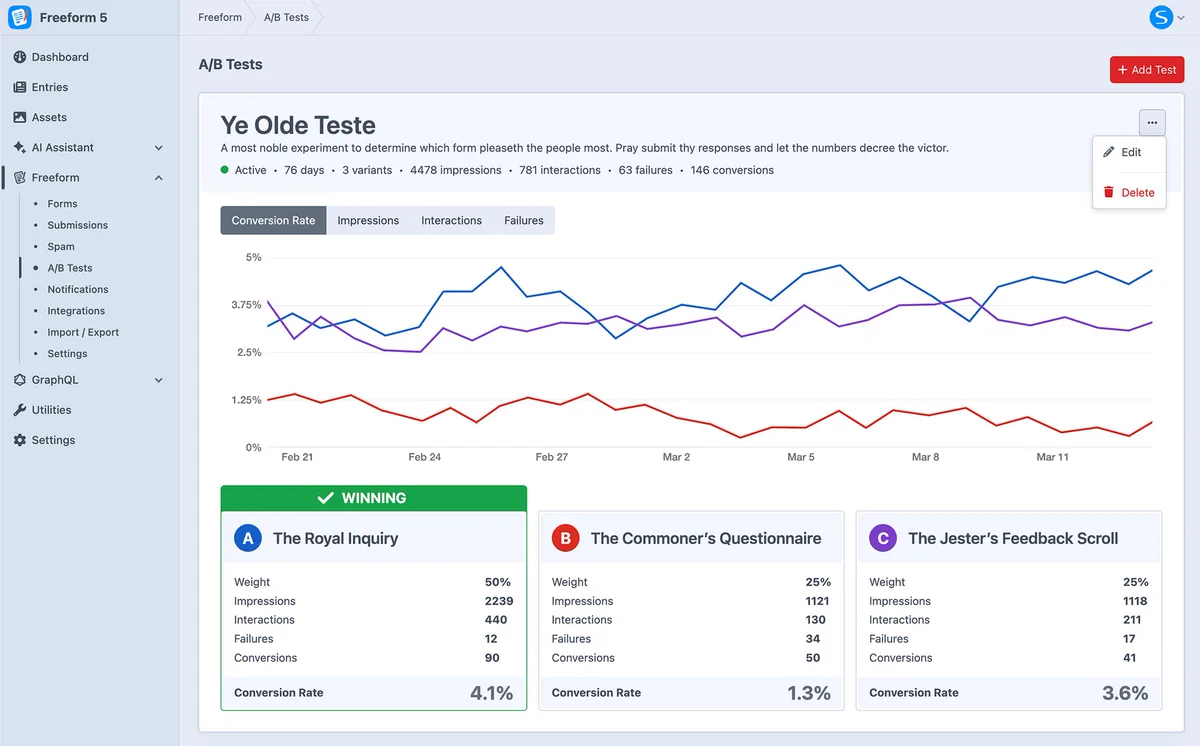Click the 63 failures stat
This screenshot has width=1200, height=746.
646,170
